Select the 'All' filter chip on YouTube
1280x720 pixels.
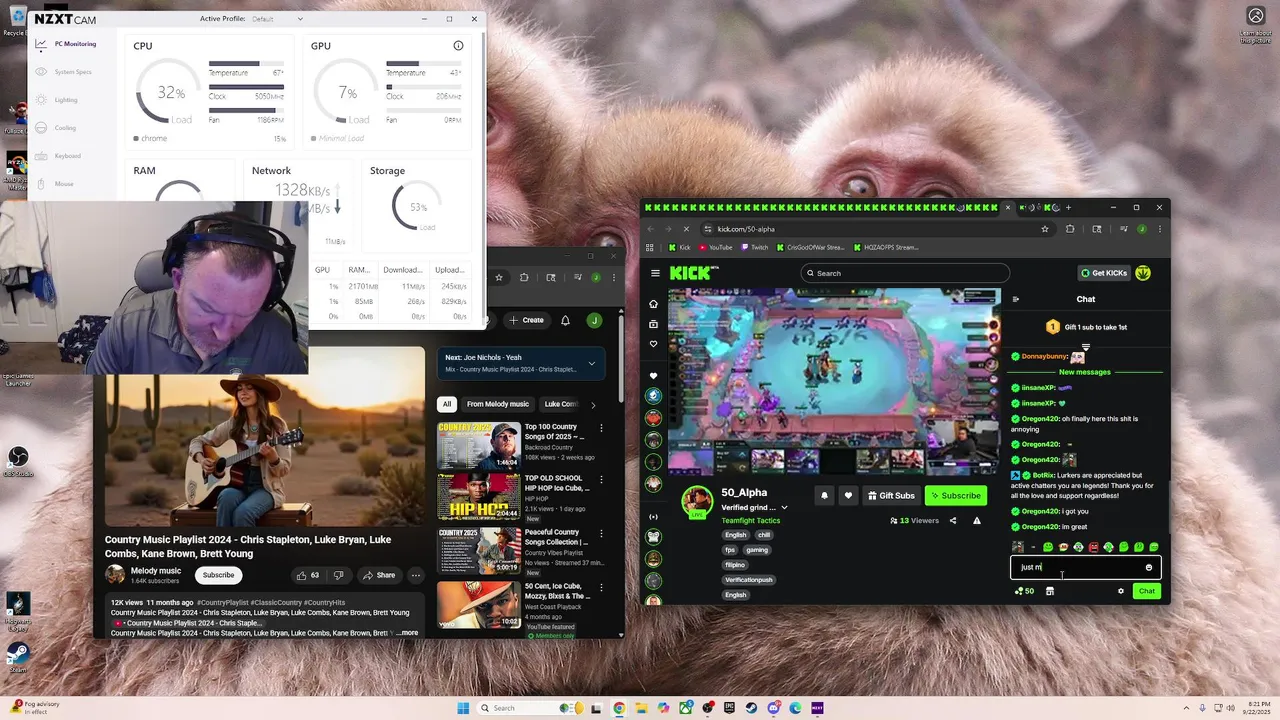(x=447, y=404)
